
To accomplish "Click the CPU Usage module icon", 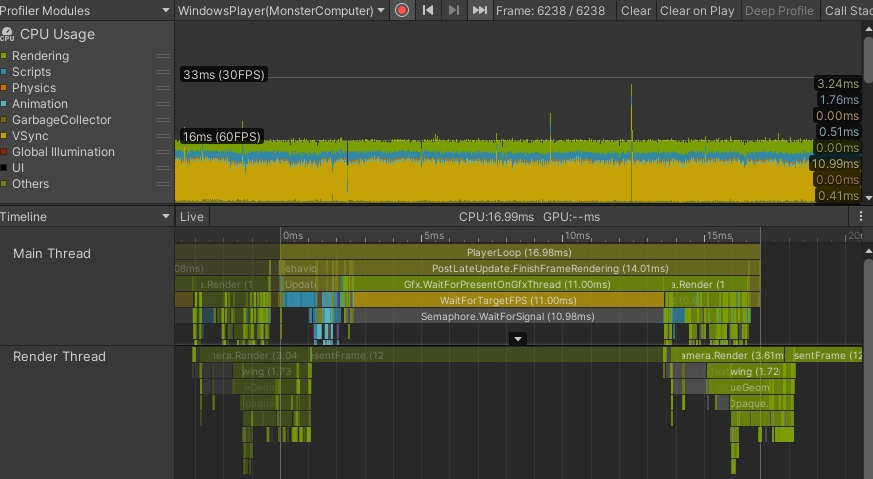I will pyautogui.click(x=8, y=34).
